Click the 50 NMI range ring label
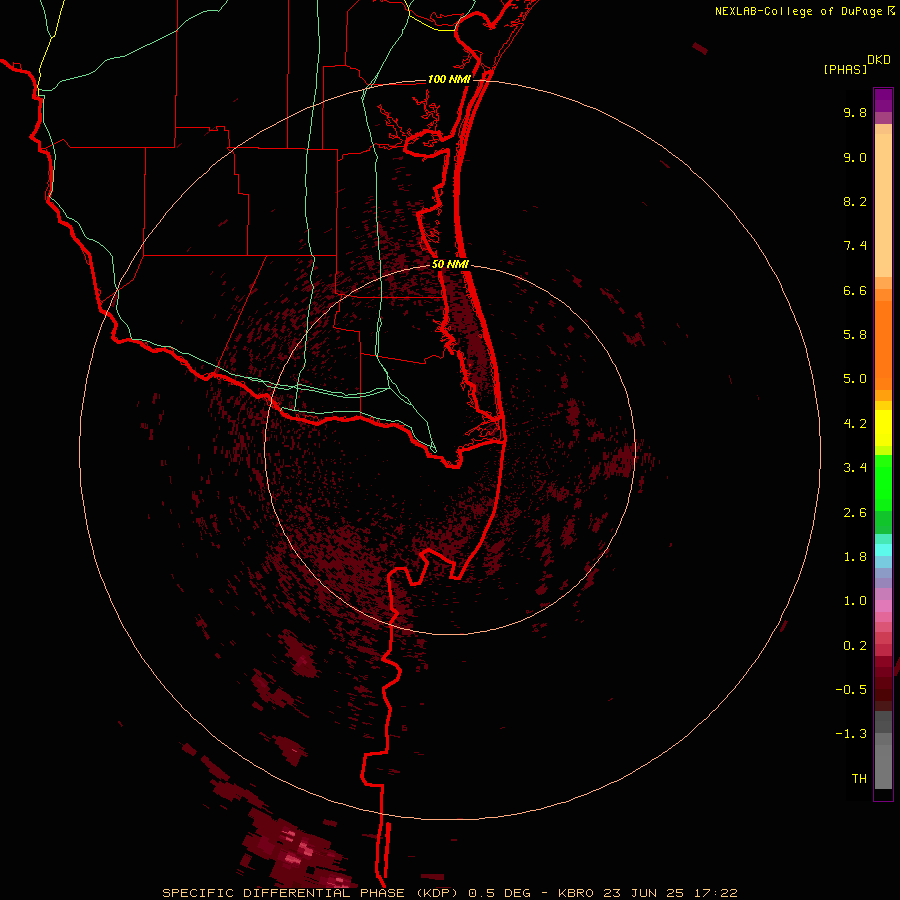The height and width of the screenshot is (900, 900). 451,264
